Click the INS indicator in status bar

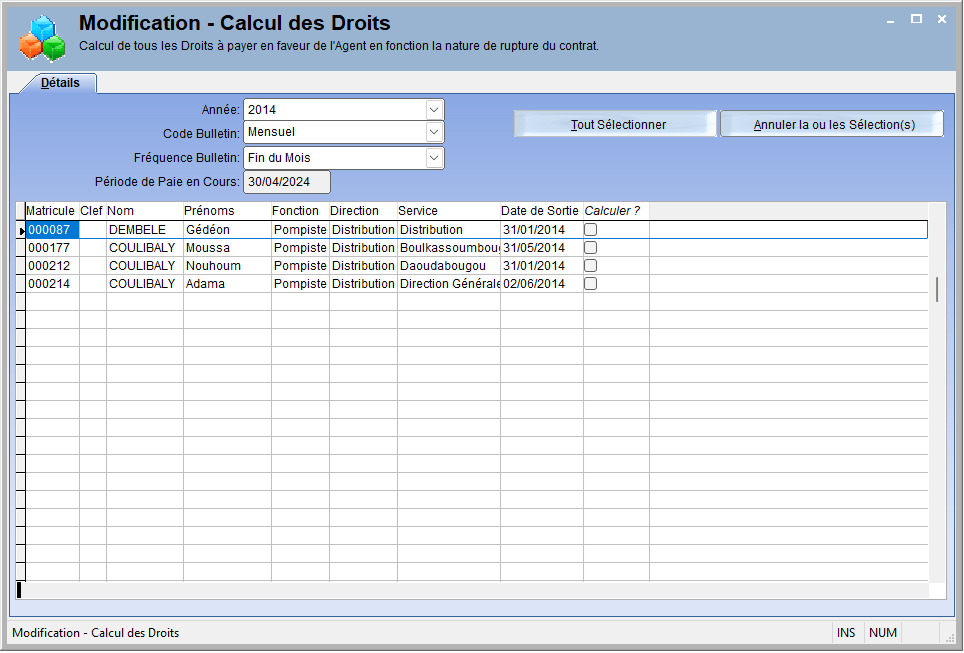[x=846, y=633]
